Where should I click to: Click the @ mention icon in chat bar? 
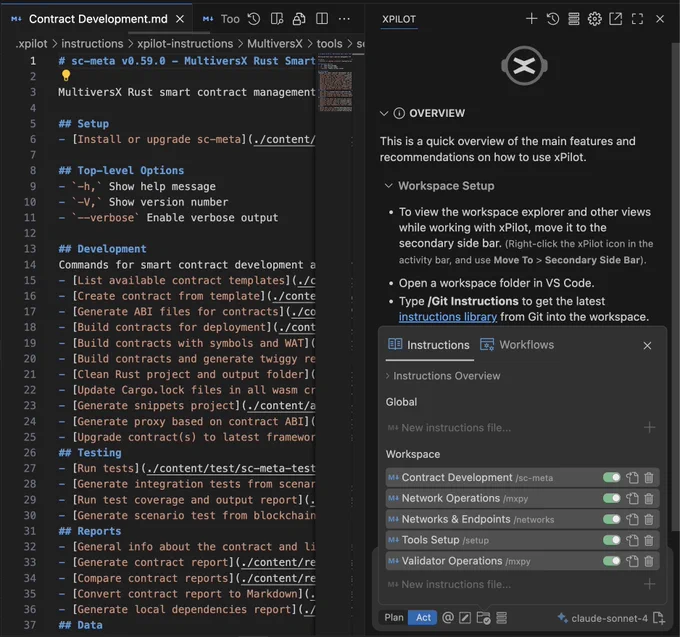pos(448,617)
